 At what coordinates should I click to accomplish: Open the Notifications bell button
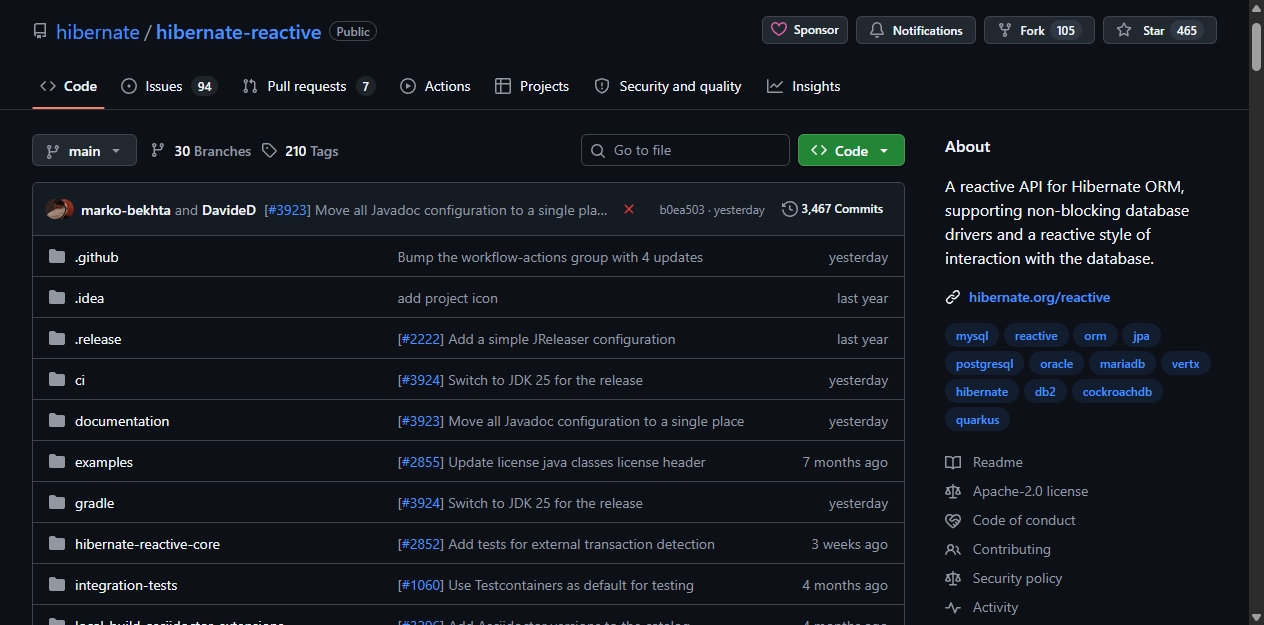[915, 30]
